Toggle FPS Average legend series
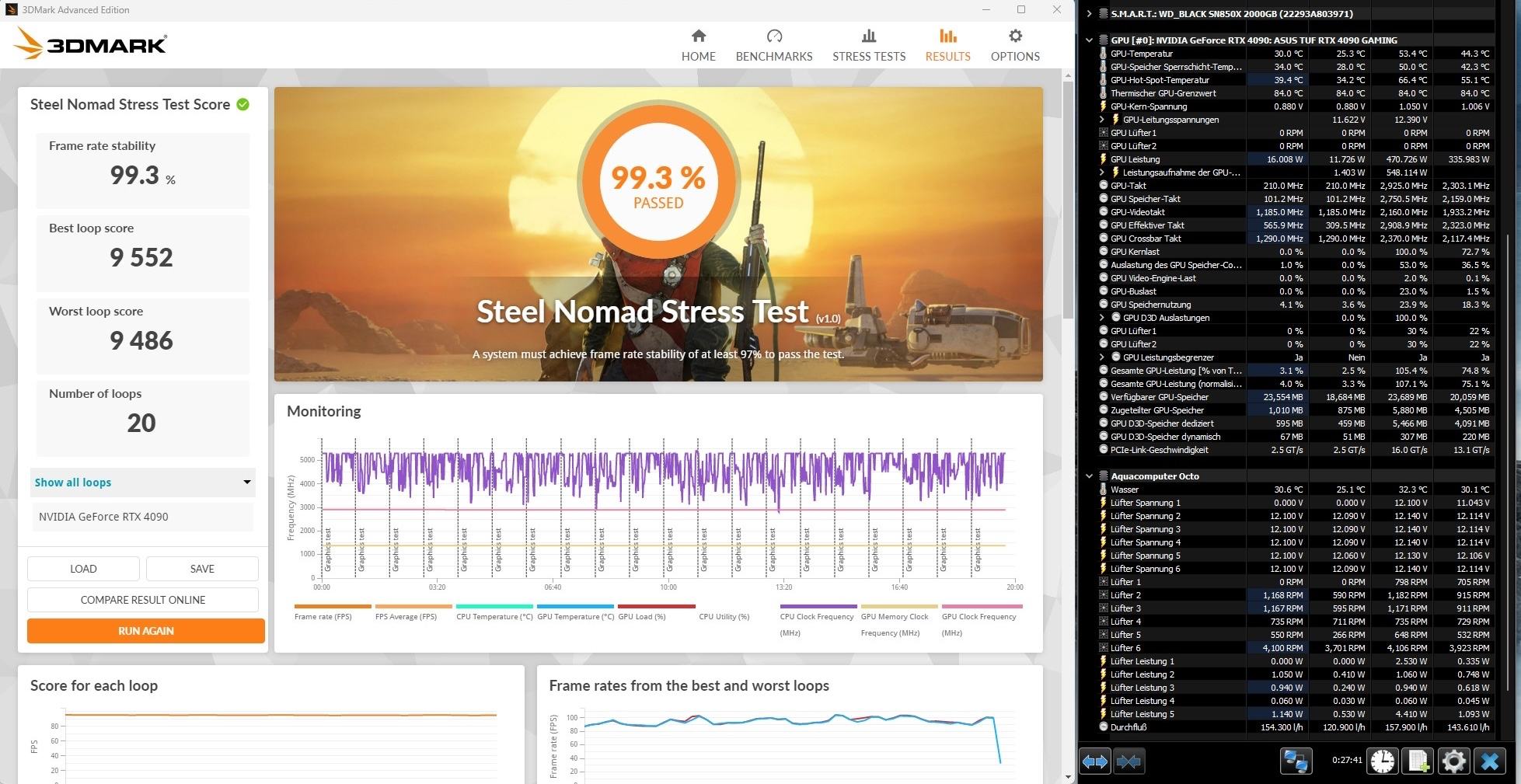1521x784 pixels. (x=413, y=612)
